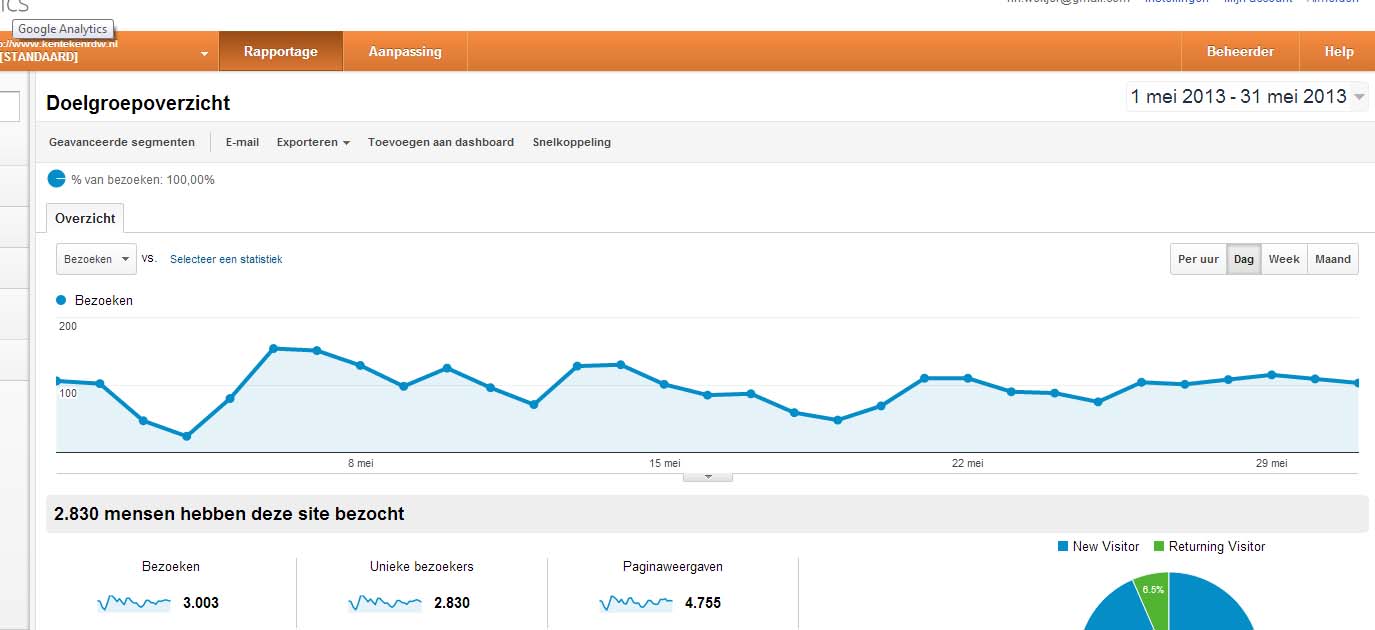The image size is (1375, 630).
Task: Click the sidebar search input field
Action: pyautogui.click(x=9, y=106)
